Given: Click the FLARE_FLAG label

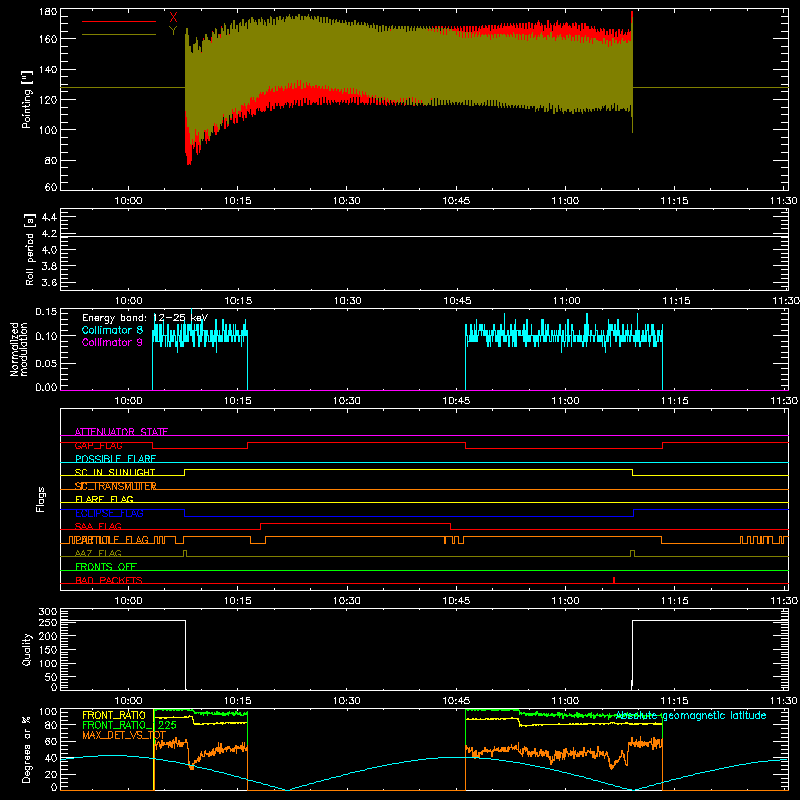Looking at the screenshot, I should click(x=104, y=499).
